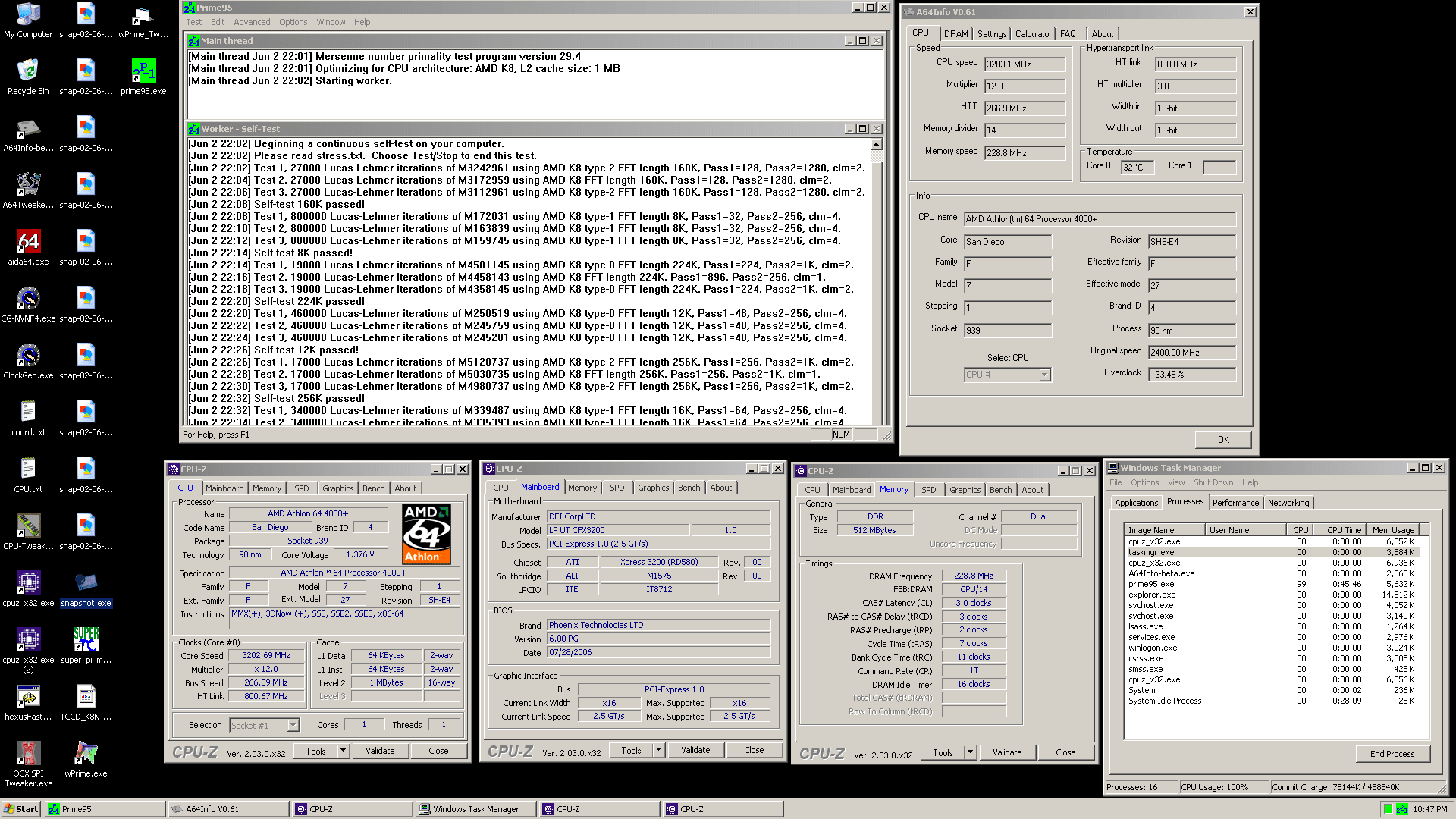Image resolution: width=1456 pixels, height=819 pixels.
Task: Switch to DRAM tab in A64Info
Action: (955, 34)
